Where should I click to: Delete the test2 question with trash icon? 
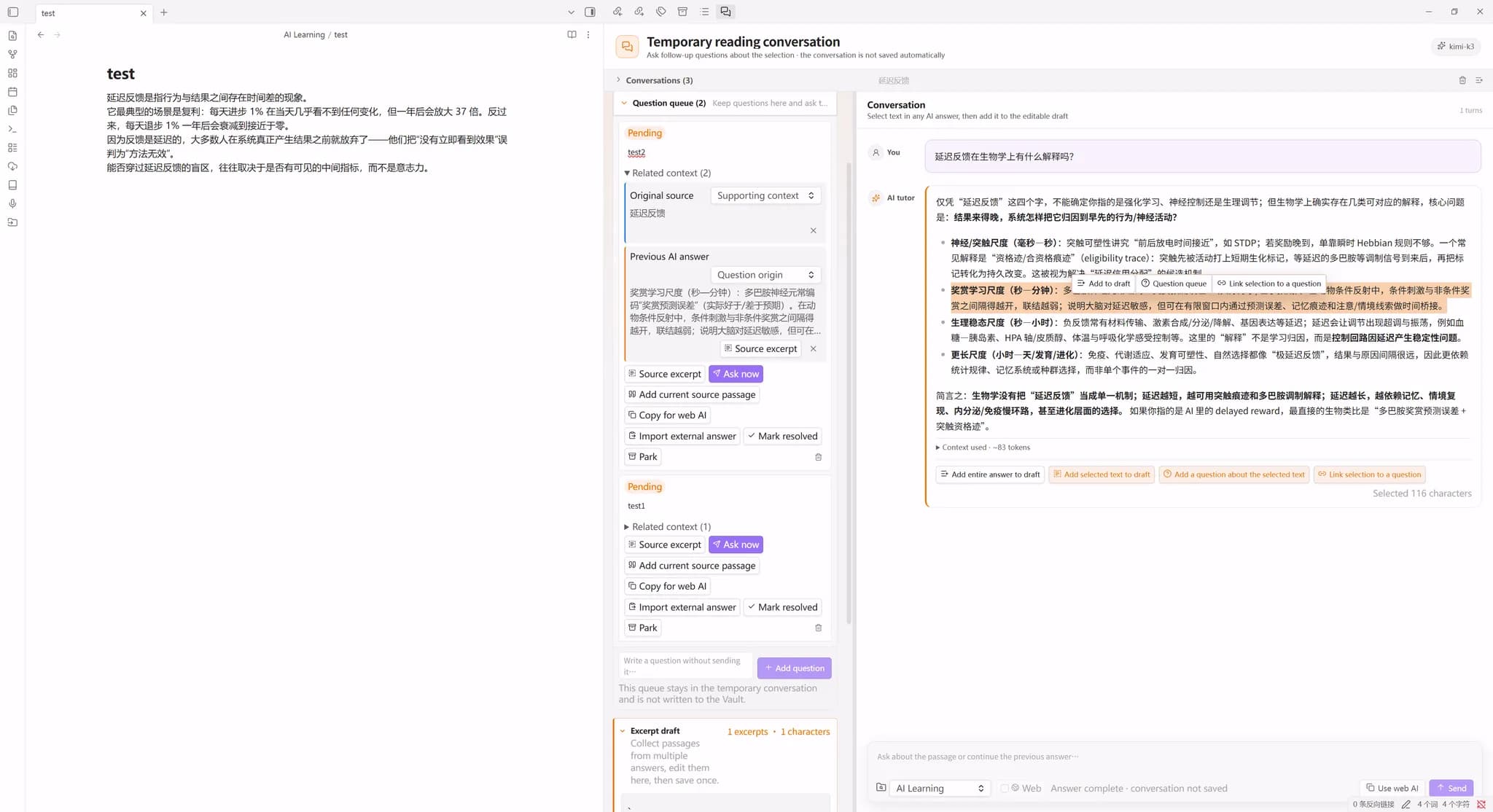[x=818, y=457]
